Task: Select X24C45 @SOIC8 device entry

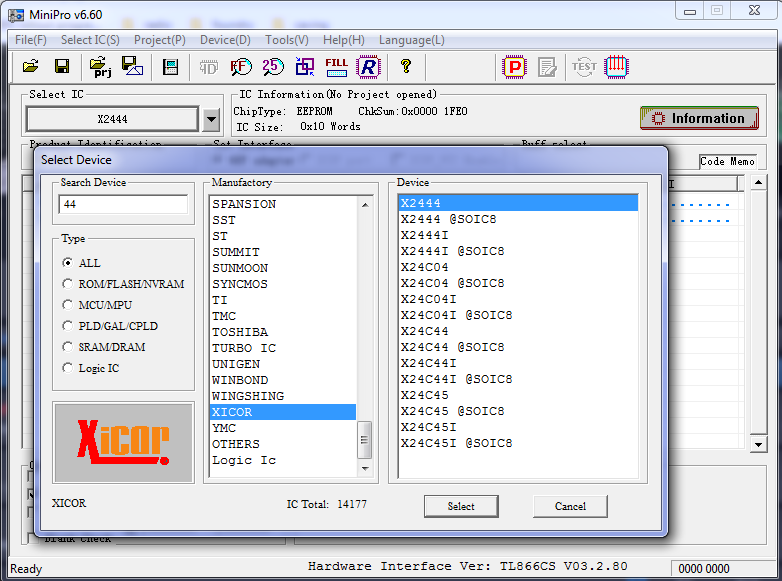Action: pyautogui.click(x=518, y=411)
